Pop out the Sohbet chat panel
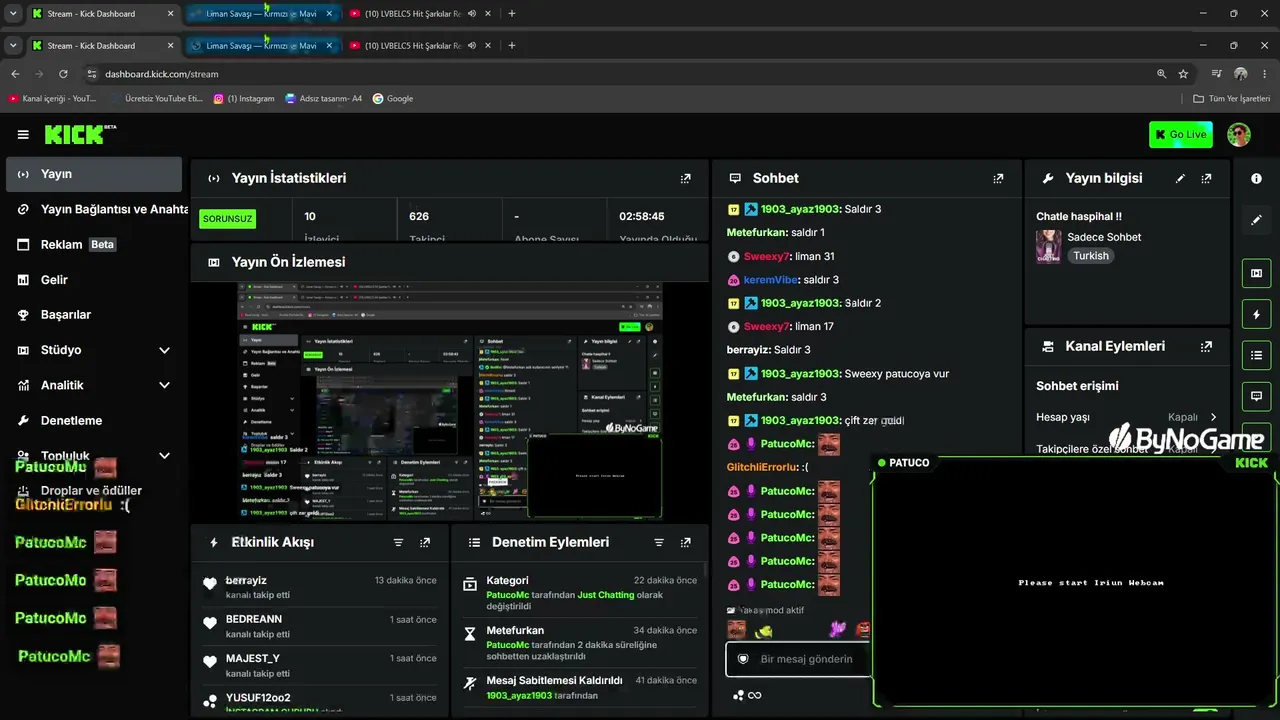 [998, 179]
